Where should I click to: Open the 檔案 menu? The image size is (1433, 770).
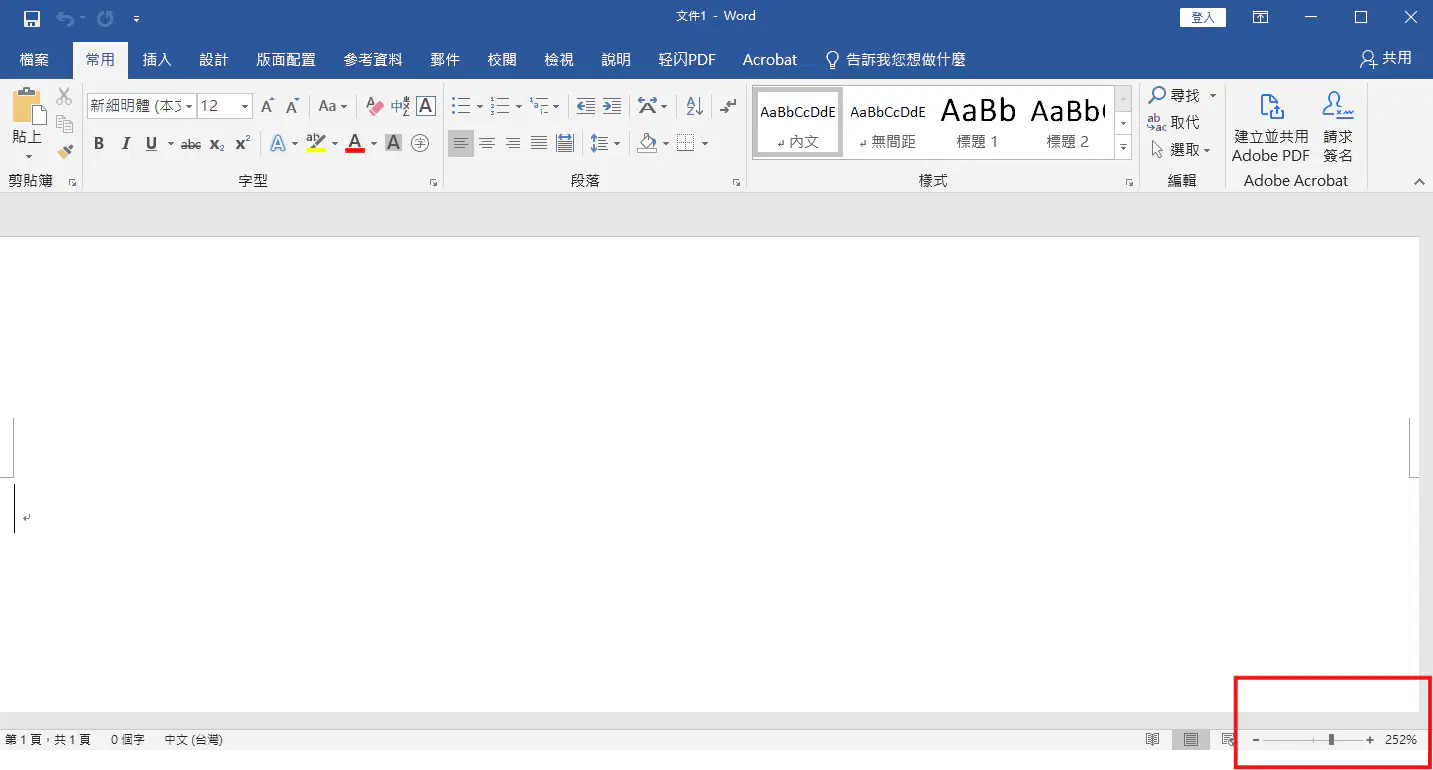click(34, 60)
